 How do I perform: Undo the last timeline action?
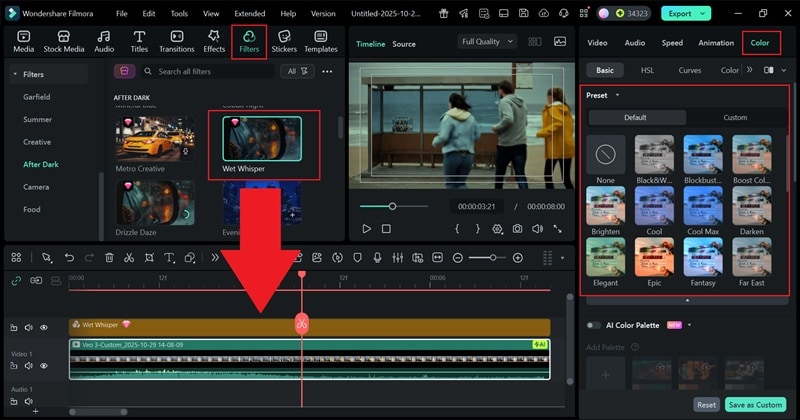point(69,258)
